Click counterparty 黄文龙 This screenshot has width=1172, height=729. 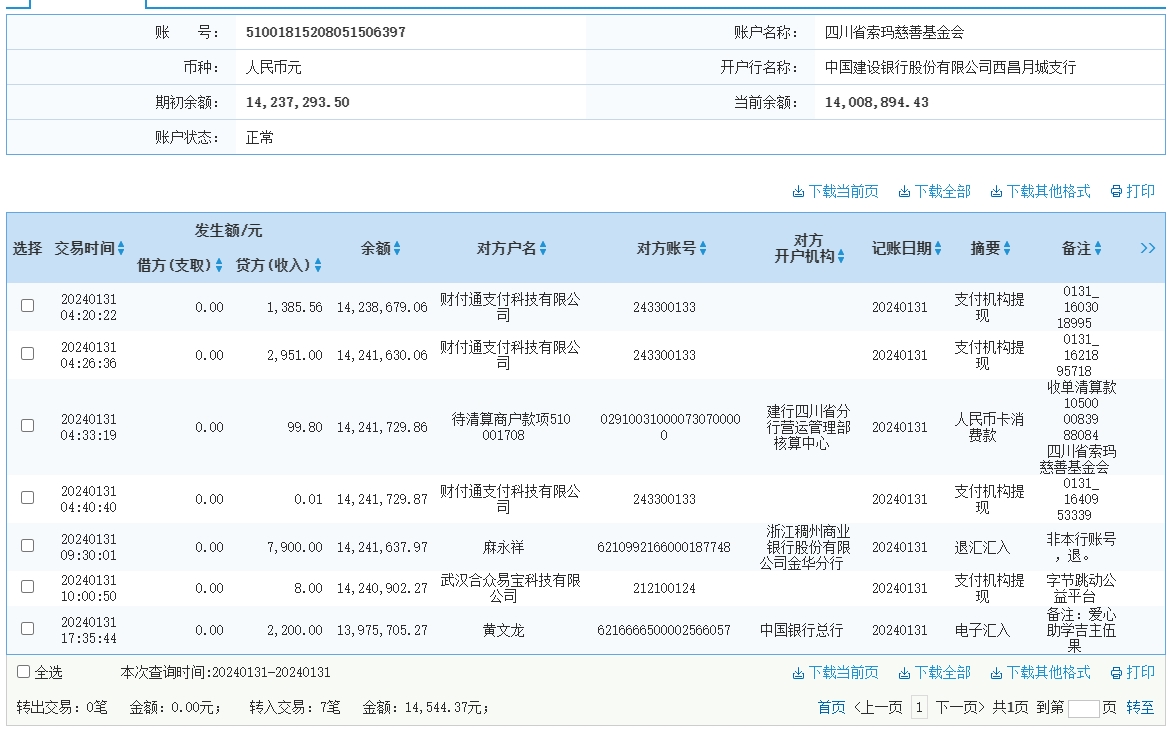pyautogui.click(x=503, y=630)
